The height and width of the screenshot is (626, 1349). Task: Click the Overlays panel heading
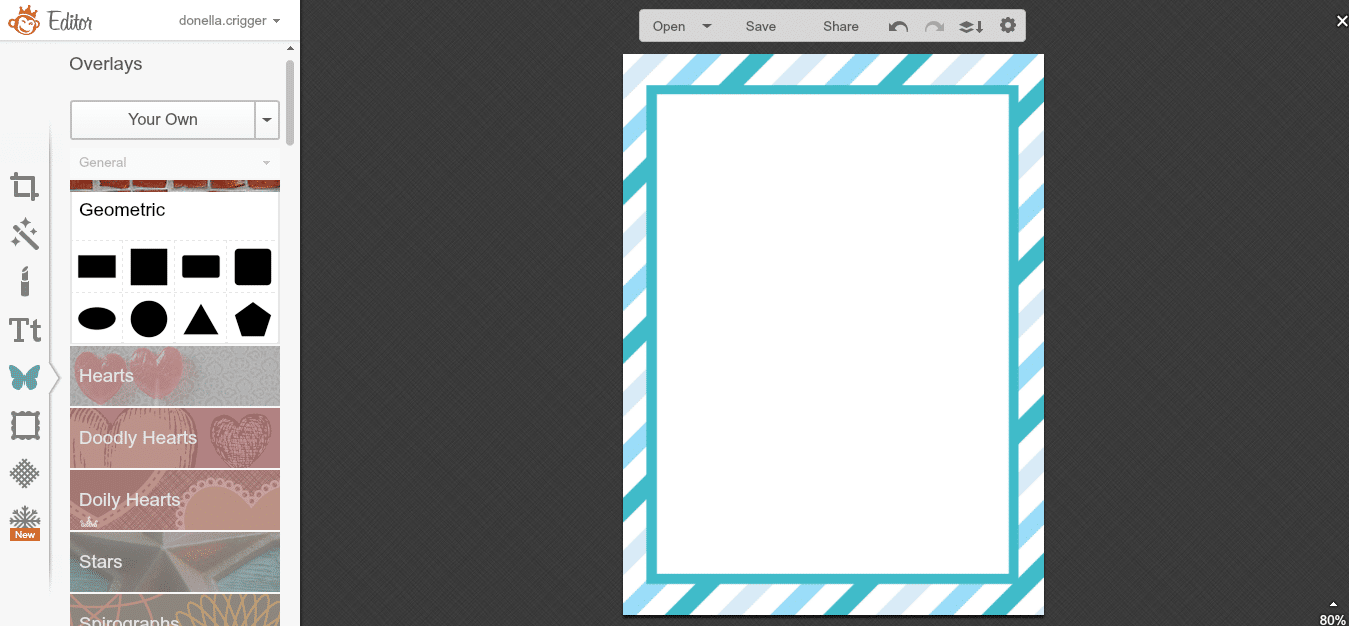coord(106,64)
